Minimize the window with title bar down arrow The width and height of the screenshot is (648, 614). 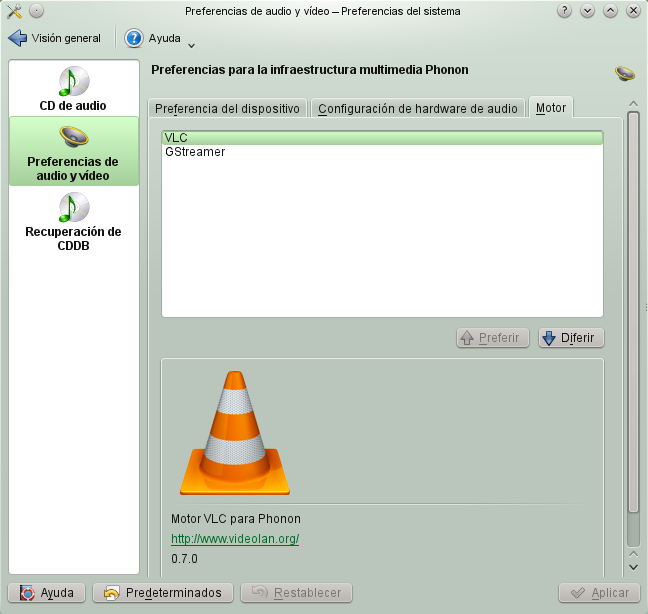[587, 11]
